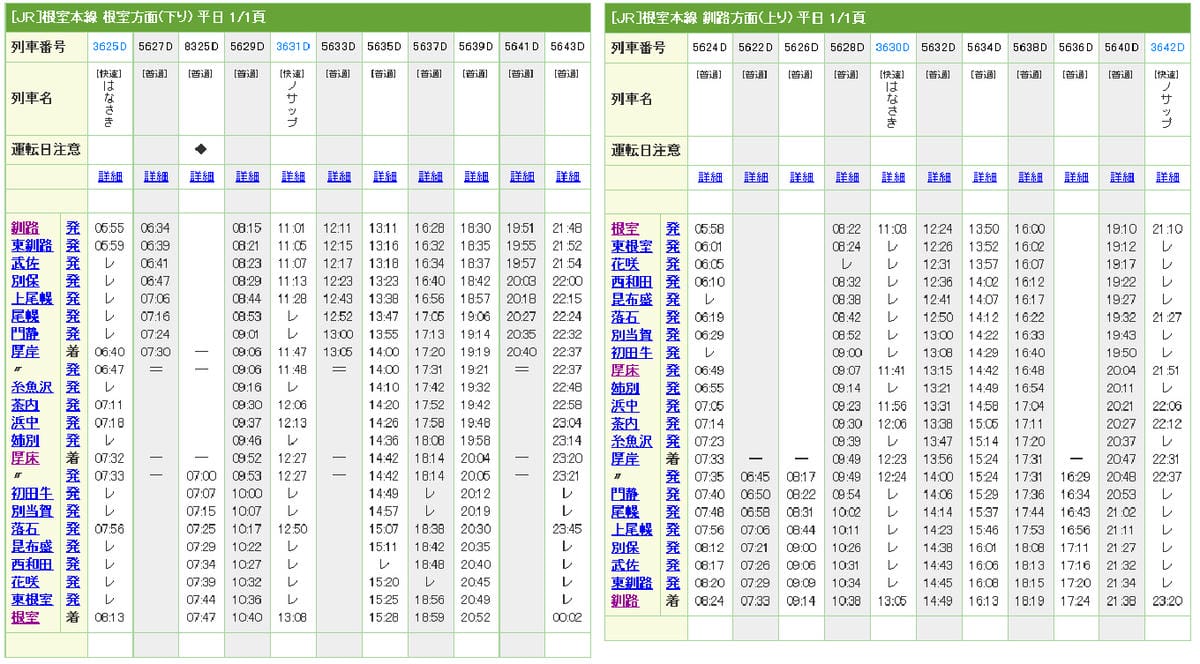The height and width of the screenshot is (664, 1200).
Task: Click 釧路 terminus in 釧路方面 timetable
Action: (625, 600)
